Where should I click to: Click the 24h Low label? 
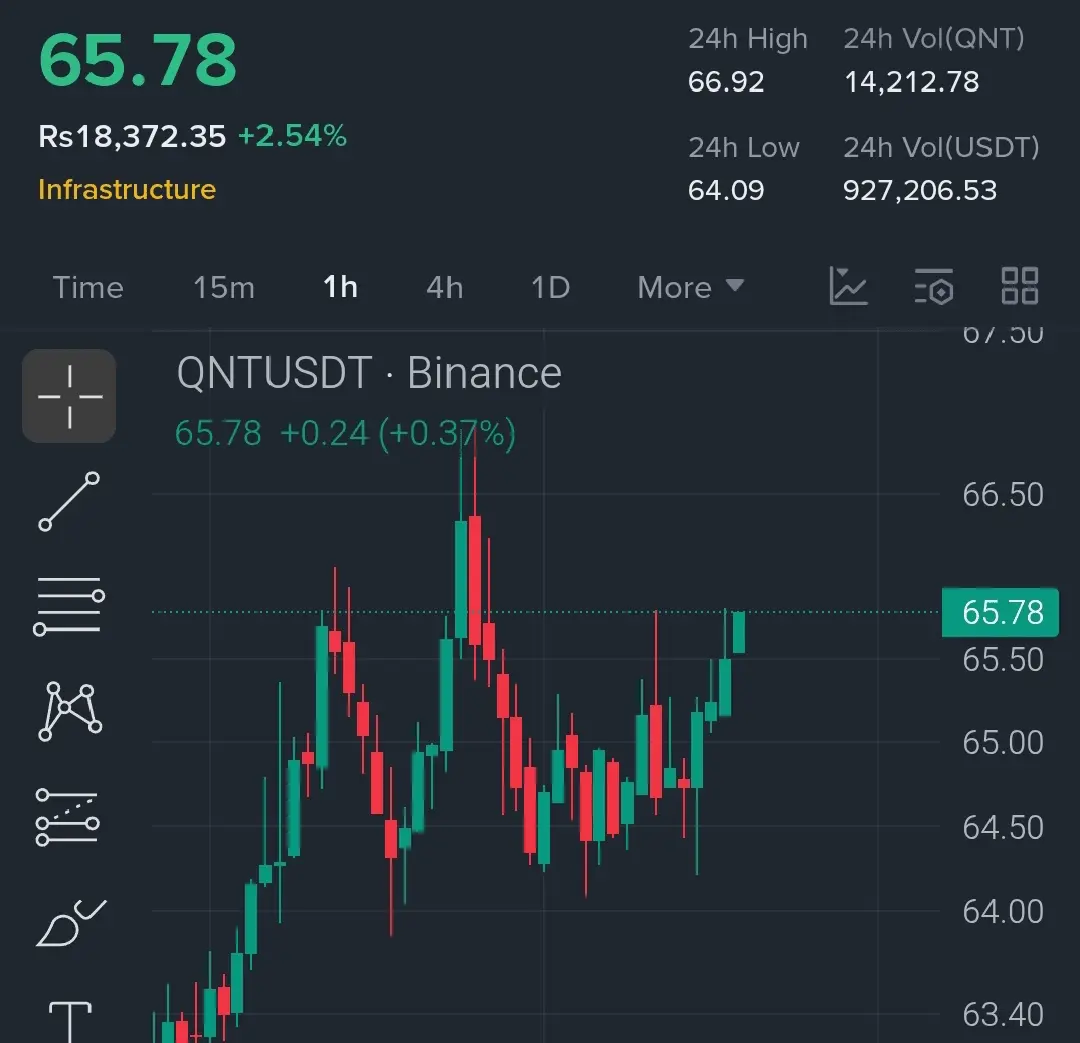(744, 147)
